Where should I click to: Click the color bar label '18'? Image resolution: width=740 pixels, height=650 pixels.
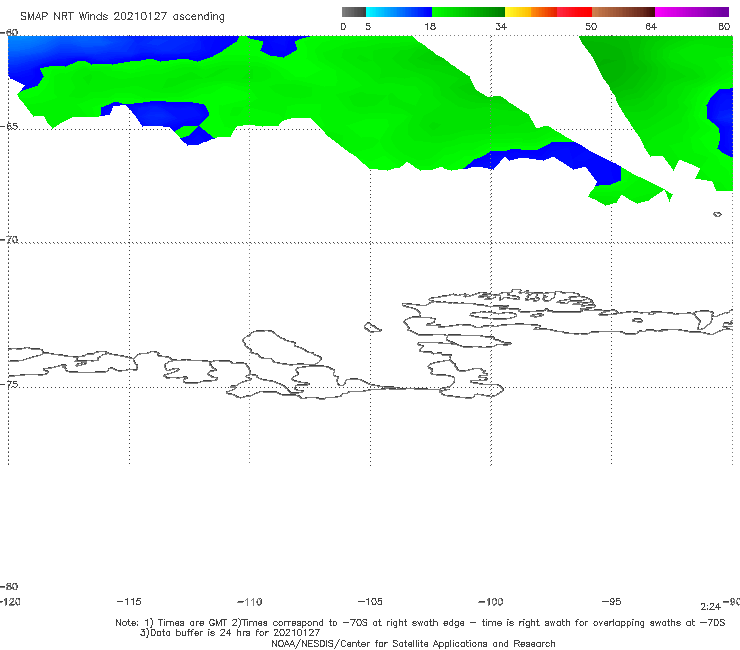430,27
